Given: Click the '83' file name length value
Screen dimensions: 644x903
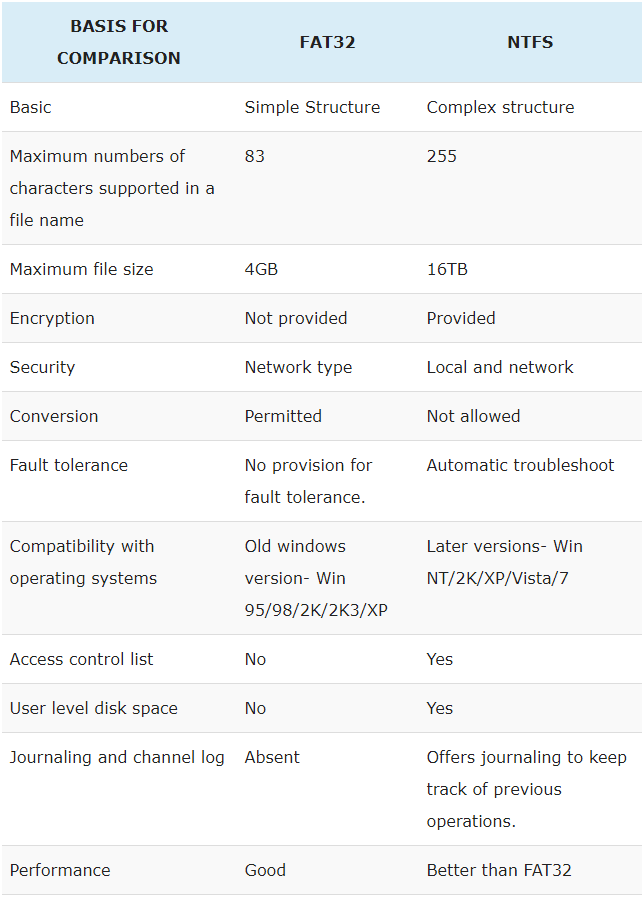Looking at the screenshot, I should tap(255, 156).
